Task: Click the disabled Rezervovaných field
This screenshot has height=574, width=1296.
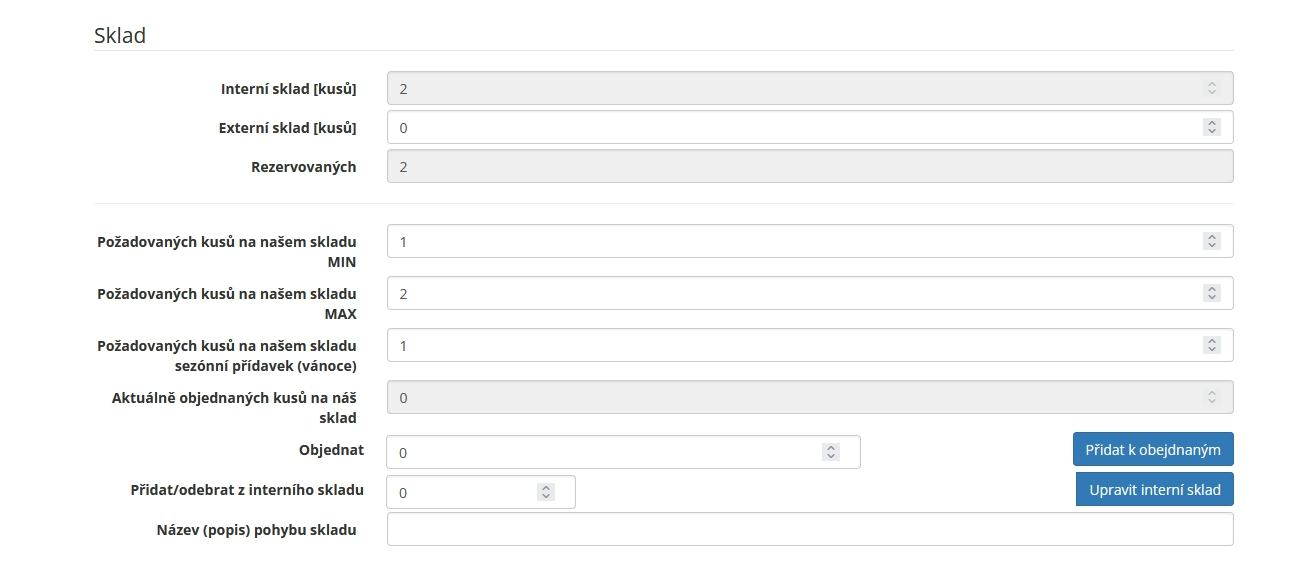Action: [810, 166]
